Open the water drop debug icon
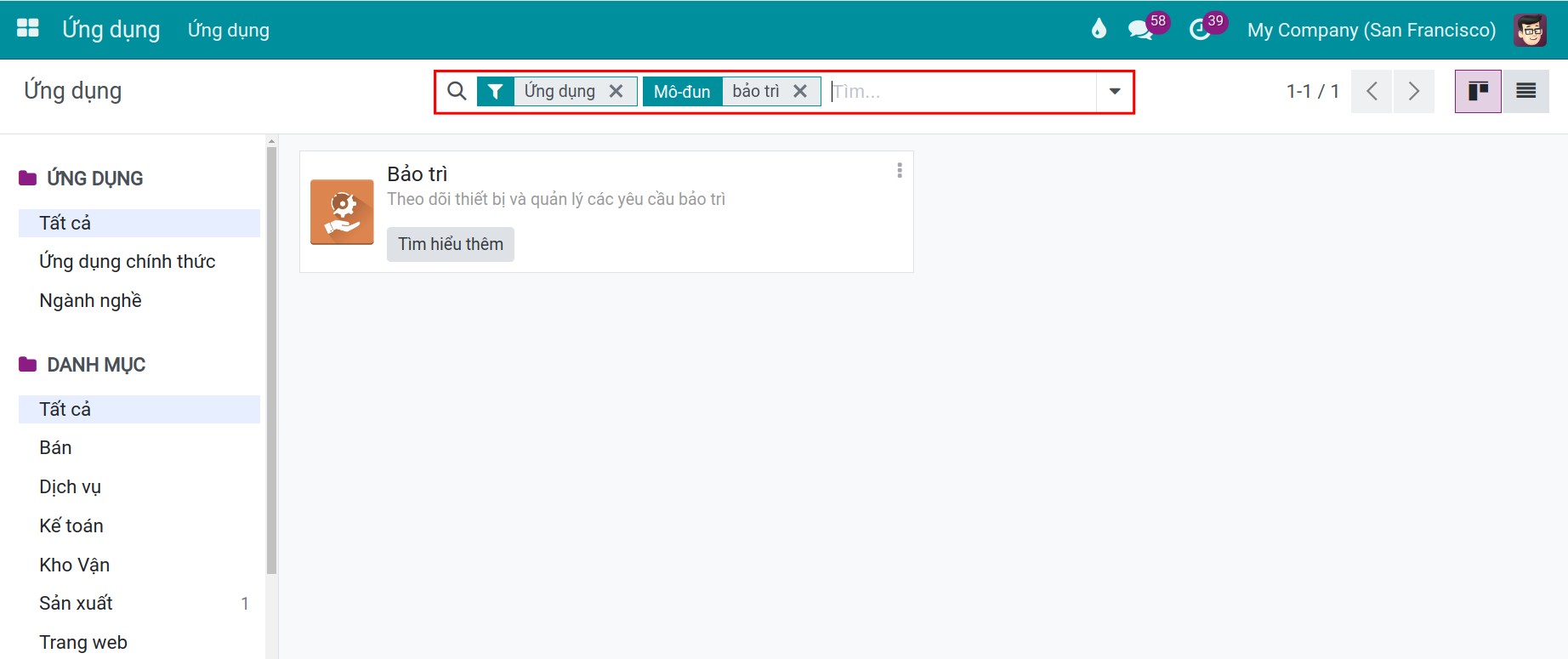Image resolution: width=1568 pixels, height=659 pixels. pos(1099,30)
